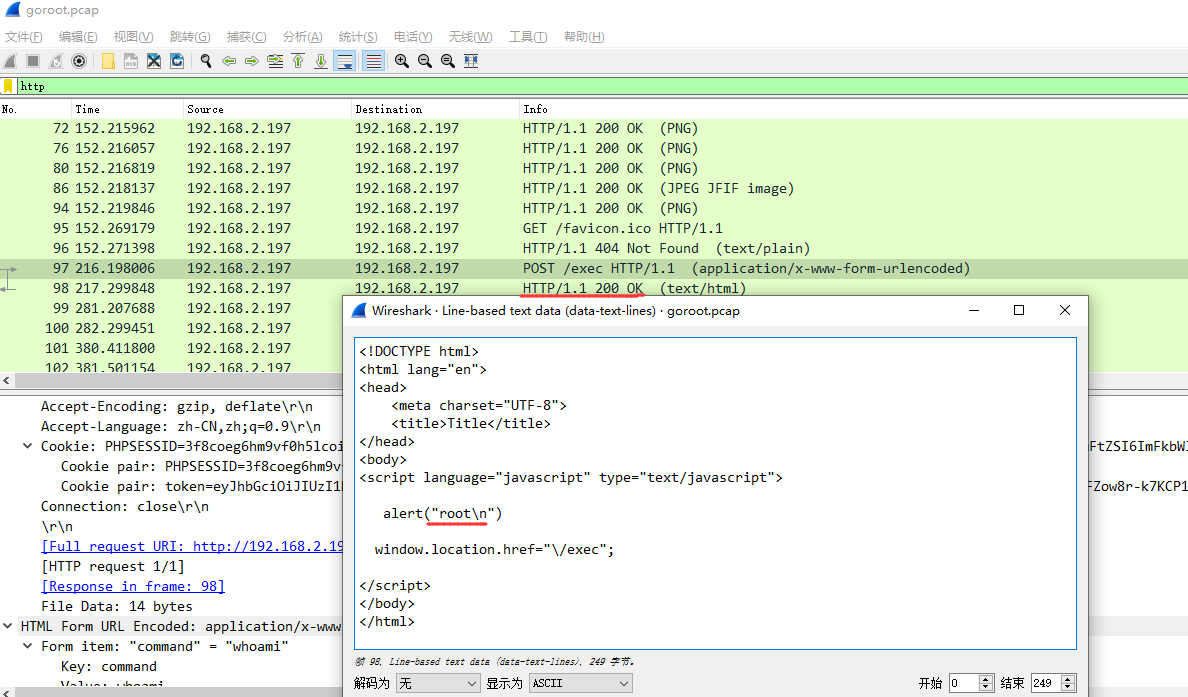Sort packets by Time column

[127, 109]
